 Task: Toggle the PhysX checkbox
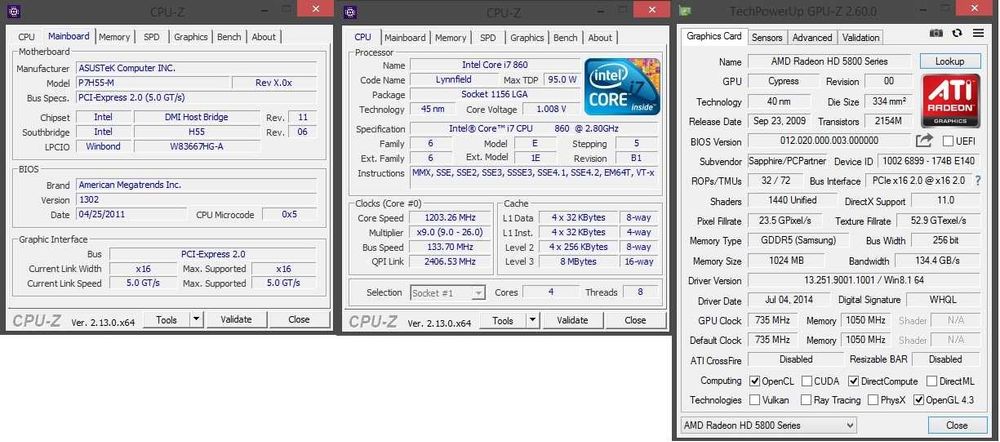(872, 401)
